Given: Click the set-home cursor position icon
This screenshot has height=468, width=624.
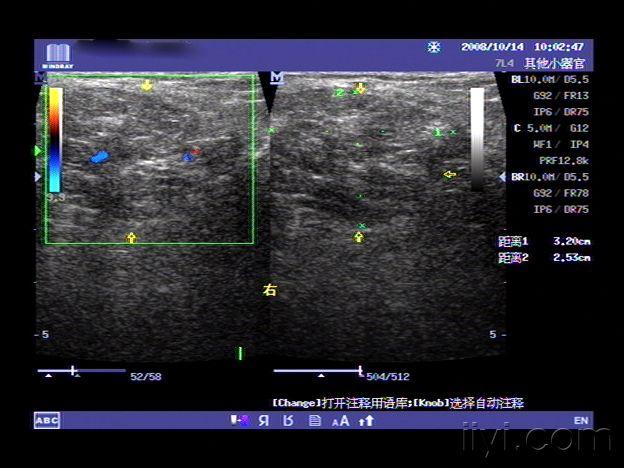Looking at the screenshot, I should pyautogui.click(x=240, y=420).
